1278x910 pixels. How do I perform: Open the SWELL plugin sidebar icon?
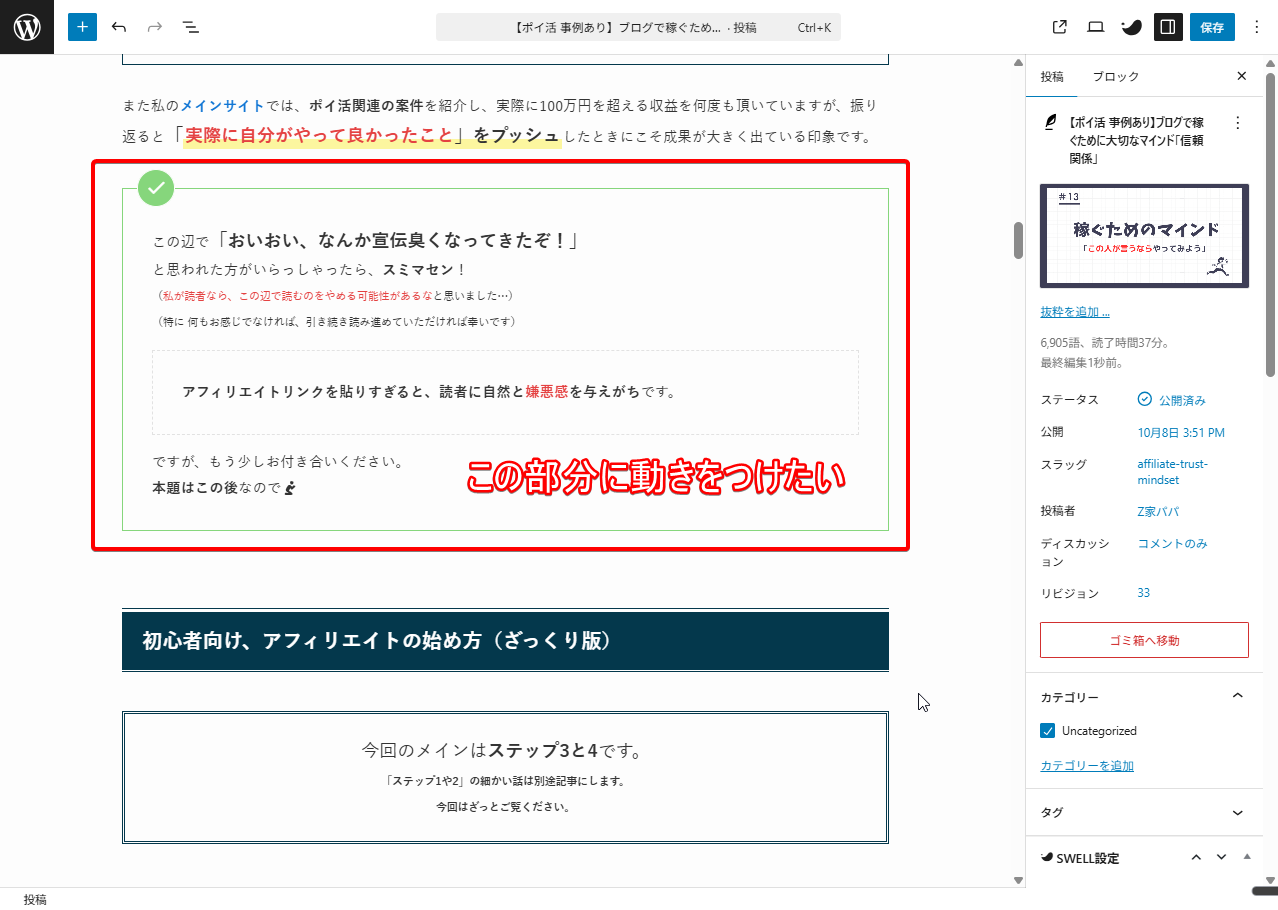click(x=1131, y=27)
